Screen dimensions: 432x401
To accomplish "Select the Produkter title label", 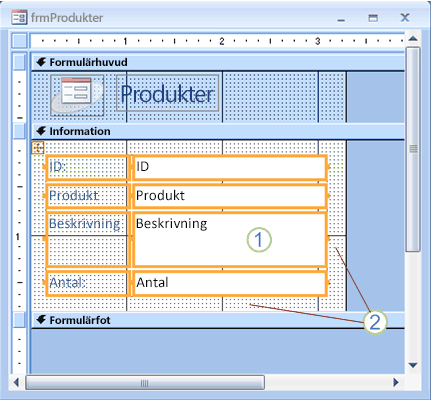I will point(167,93).
